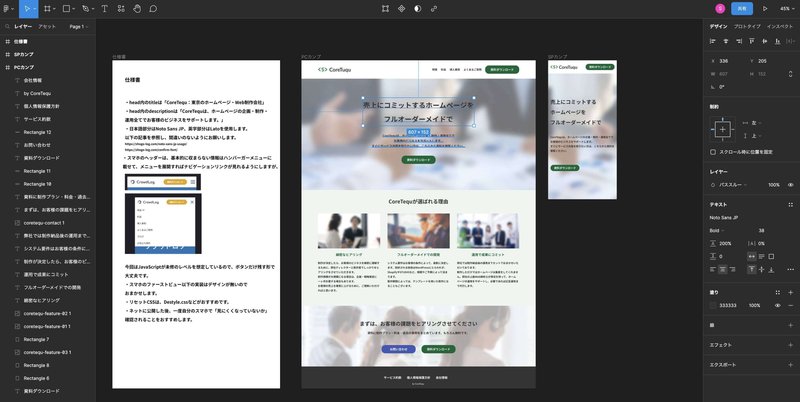
Task: Click the layers search magnifier icon
Action: pyautogui.click(x=8, y=27)
